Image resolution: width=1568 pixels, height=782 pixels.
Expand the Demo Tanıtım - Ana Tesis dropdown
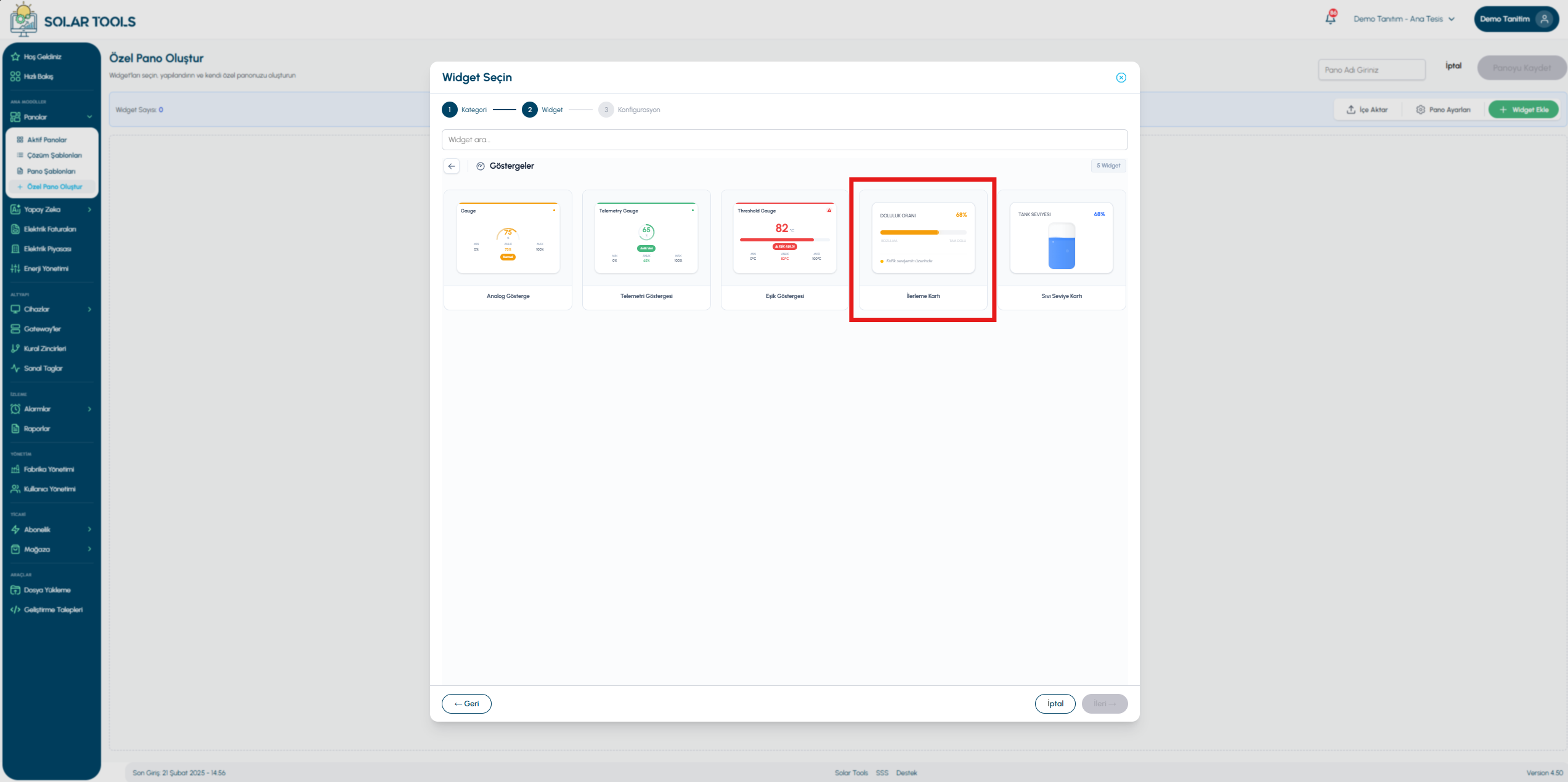[x=1404, y=19]
